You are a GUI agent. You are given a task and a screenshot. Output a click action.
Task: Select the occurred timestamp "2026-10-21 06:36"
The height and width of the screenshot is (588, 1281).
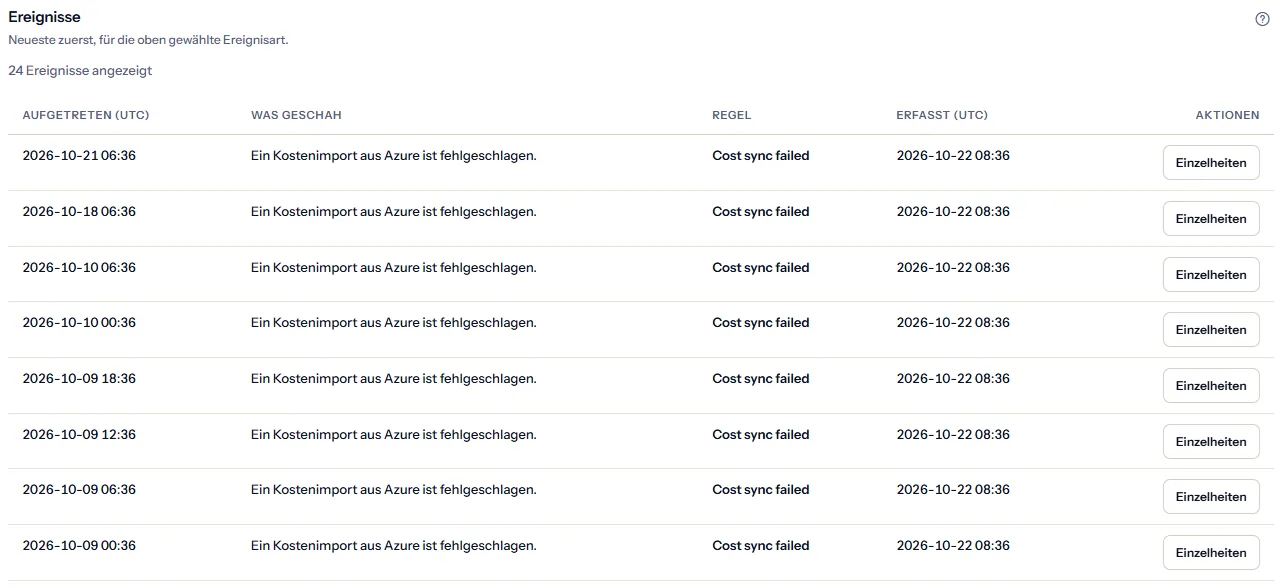pyautogui.click(x=79, y=156)
